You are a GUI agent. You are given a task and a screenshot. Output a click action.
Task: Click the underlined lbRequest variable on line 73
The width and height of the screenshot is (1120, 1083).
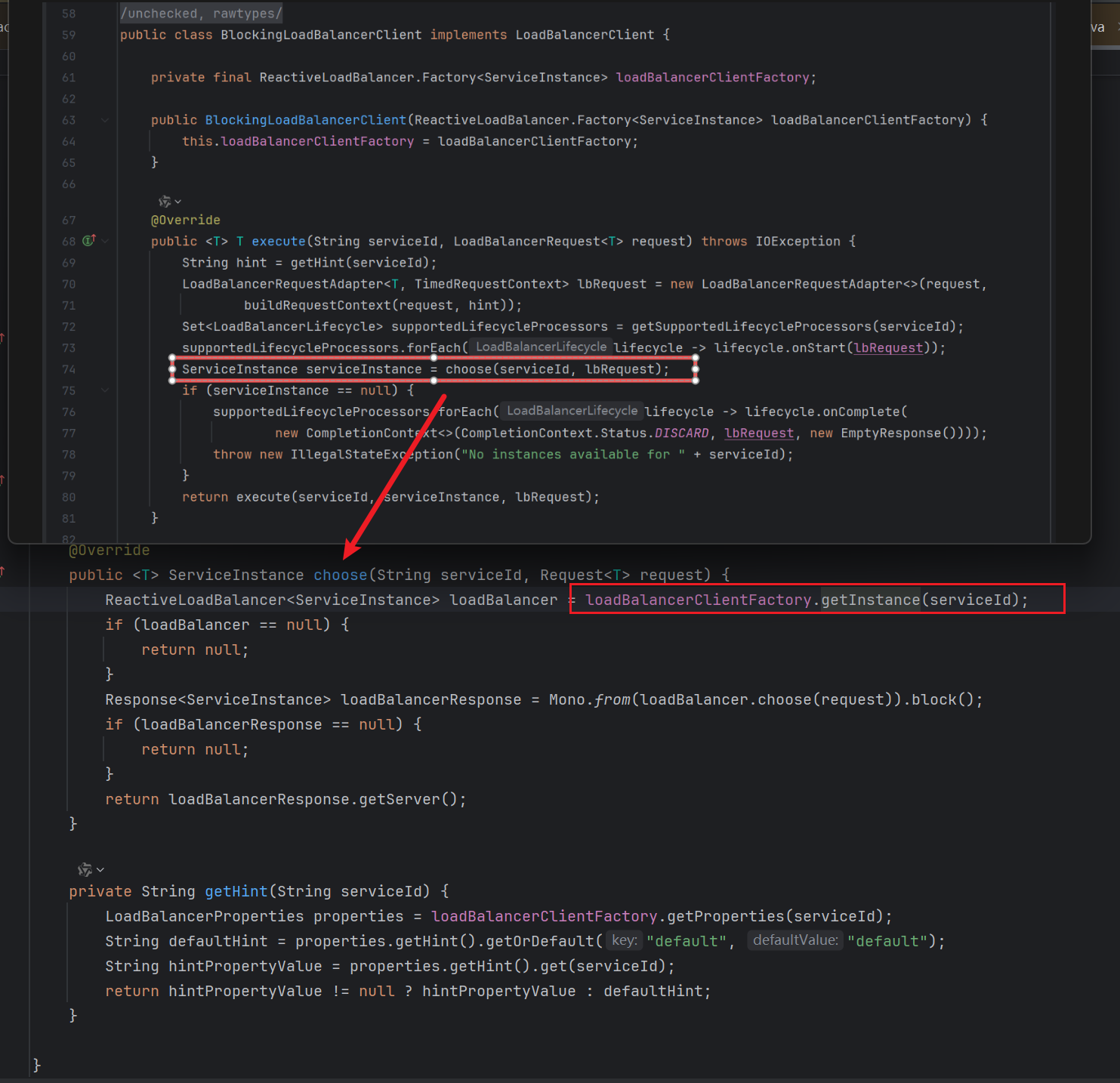(x=888, y=348)
